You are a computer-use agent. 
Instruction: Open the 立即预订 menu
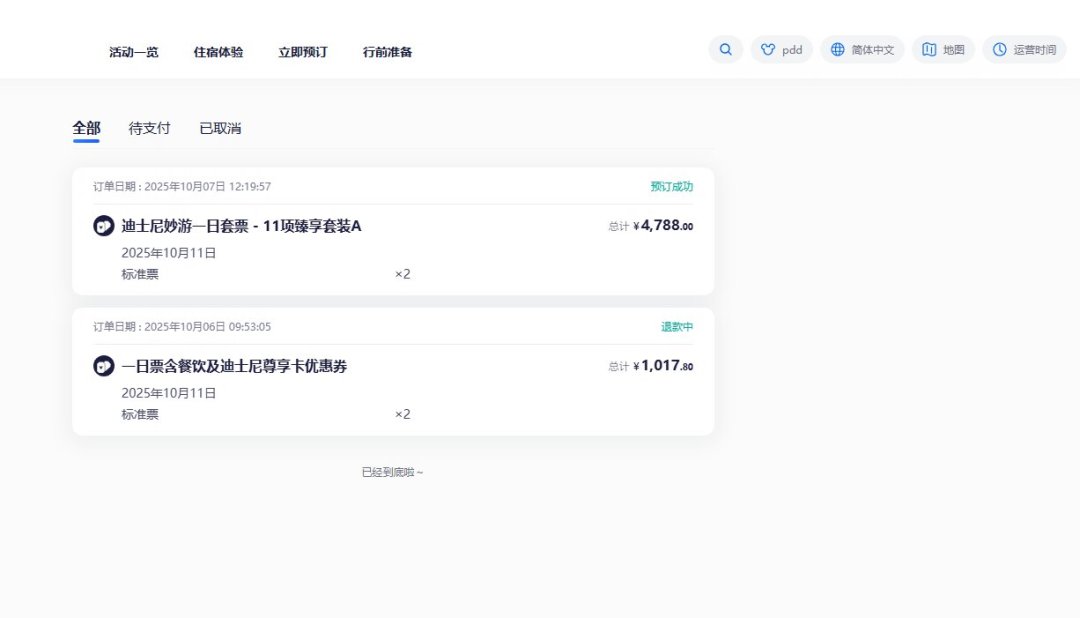[303, 52]
